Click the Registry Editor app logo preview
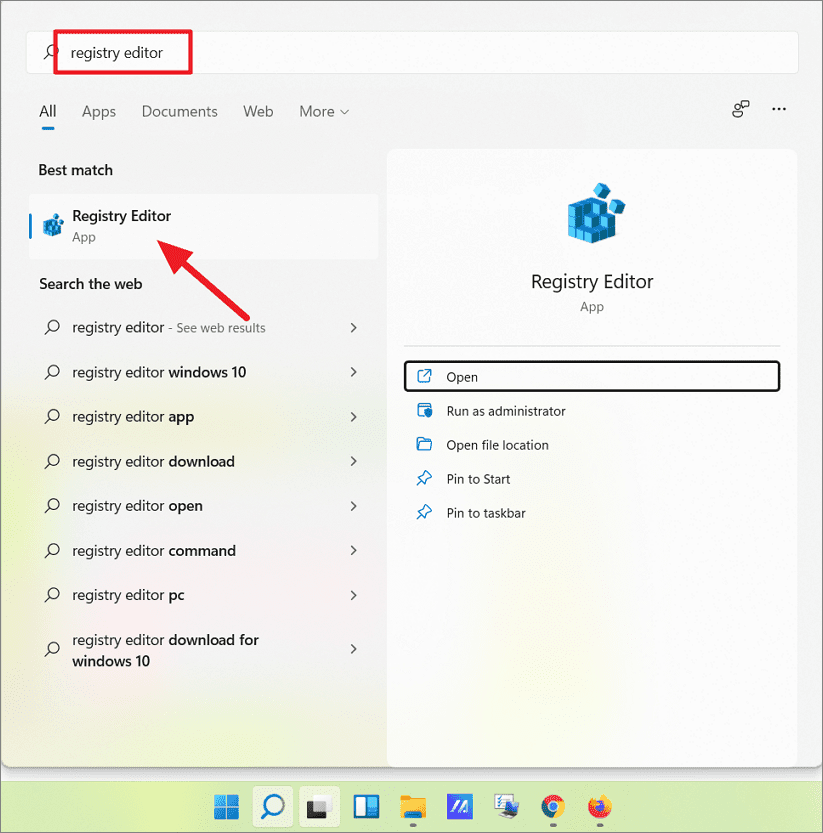 point(591,213)
